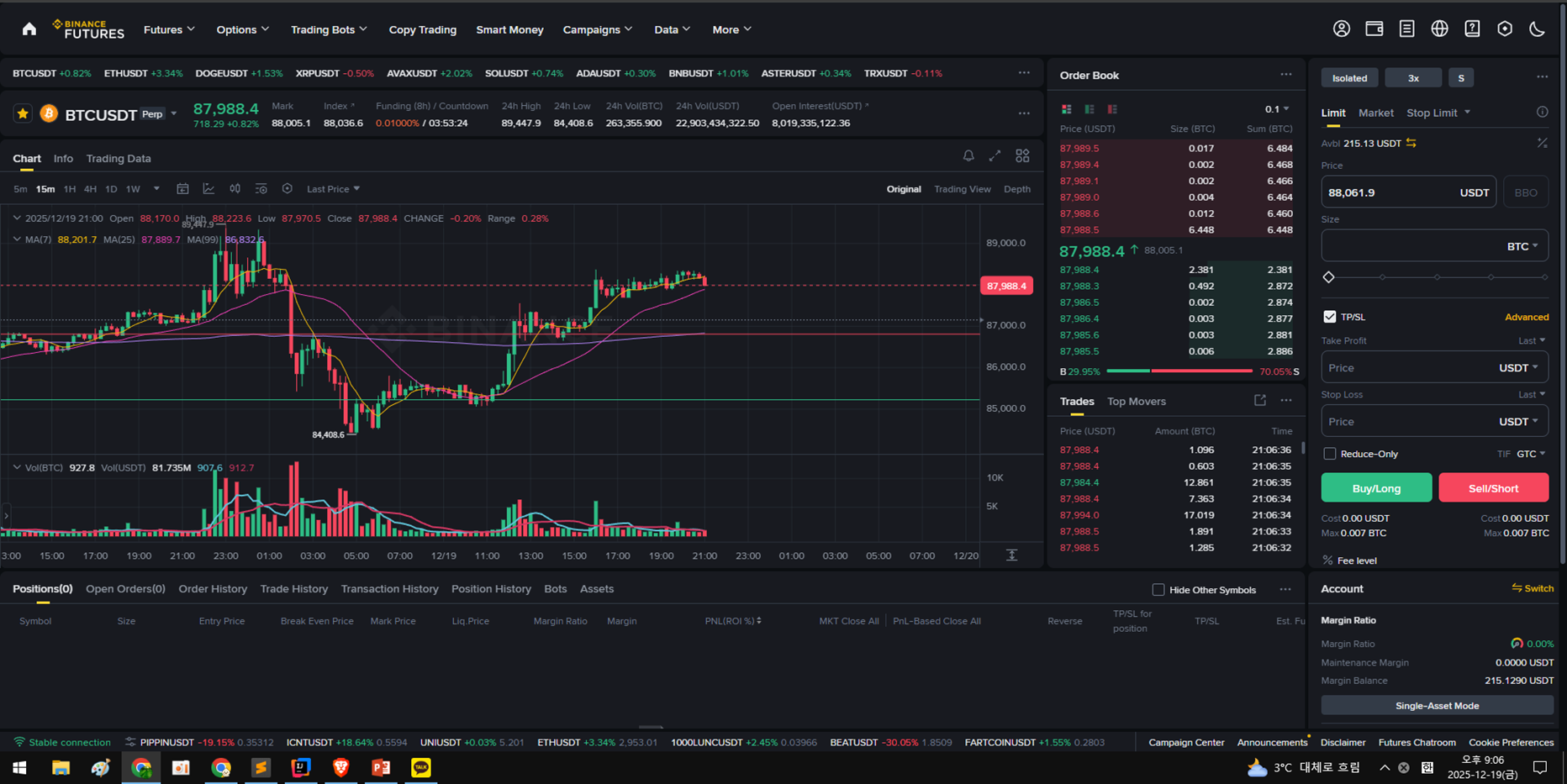Open the Futures menu

click(x=169, y=29)
